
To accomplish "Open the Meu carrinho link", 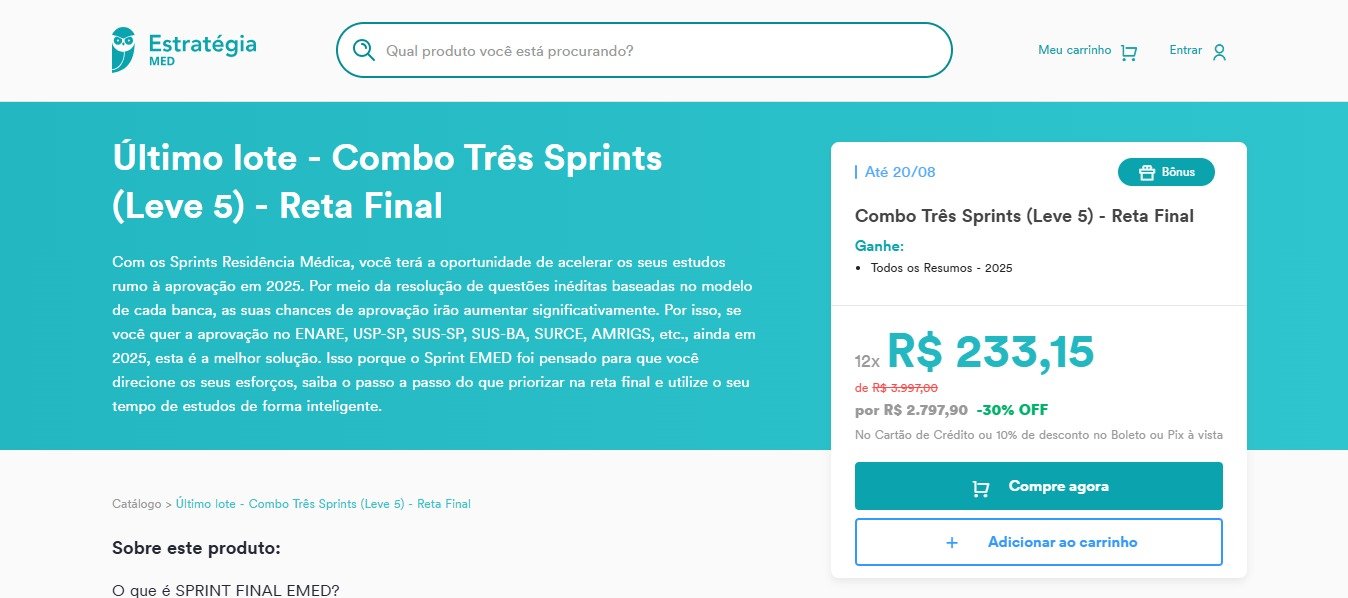I will [x=1074, y=50].
